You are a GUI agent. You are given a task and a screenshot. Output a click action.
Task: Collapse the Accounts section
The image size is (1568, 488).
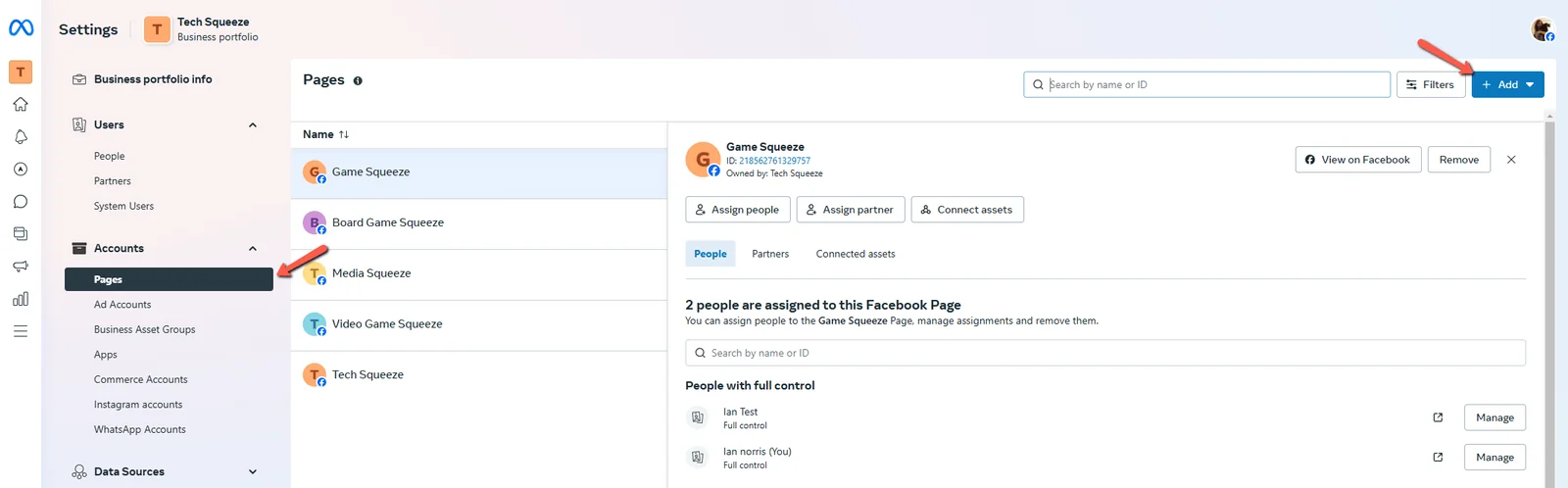(253, 249)
